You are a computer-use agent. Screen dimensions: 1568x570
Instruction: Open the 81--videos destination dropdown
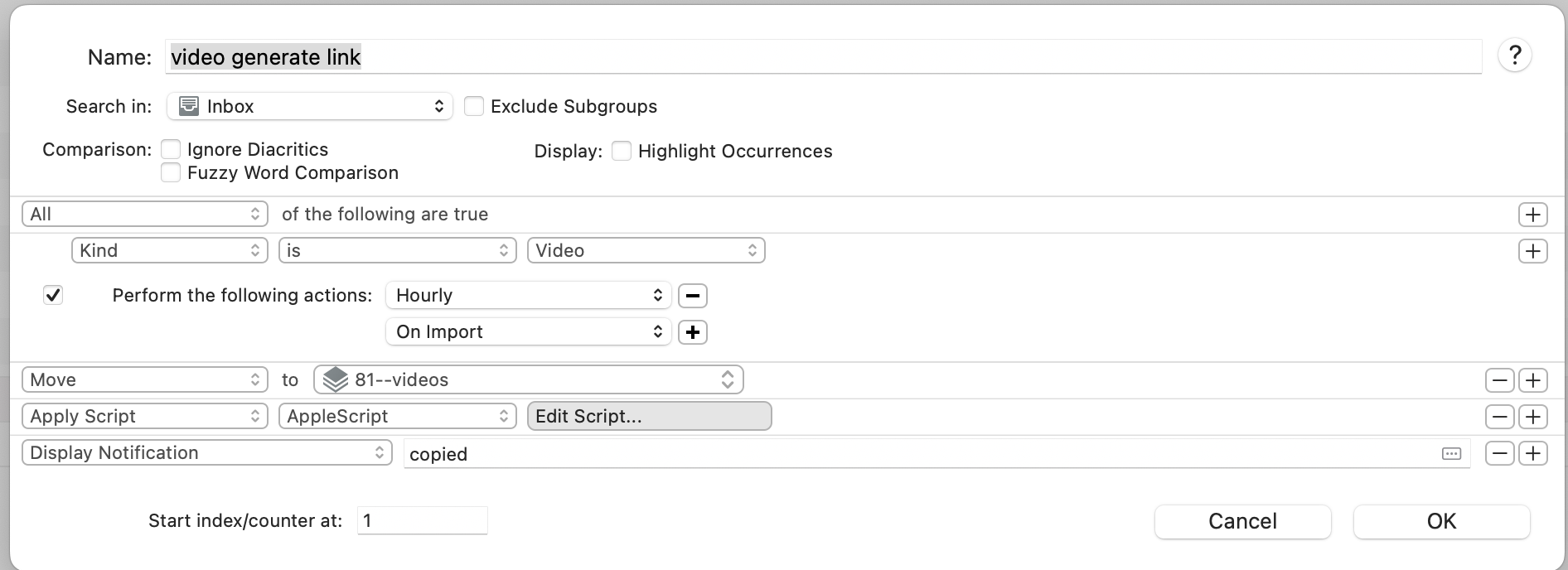point(529,379)
